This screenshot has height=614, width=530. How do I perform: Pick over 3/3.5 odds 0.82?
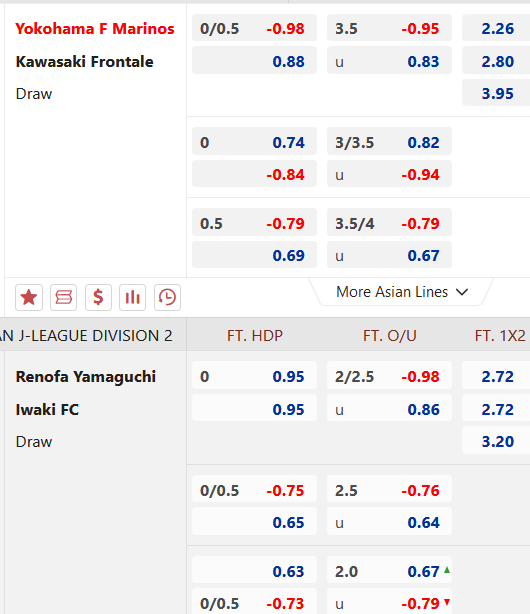[x=389, y=142]
